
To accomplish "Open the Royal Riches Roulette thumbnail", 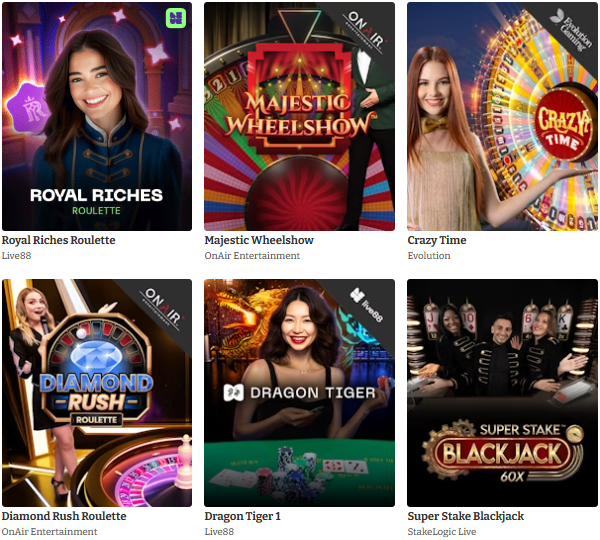I will pyautogui.click(x=97, y=116).
